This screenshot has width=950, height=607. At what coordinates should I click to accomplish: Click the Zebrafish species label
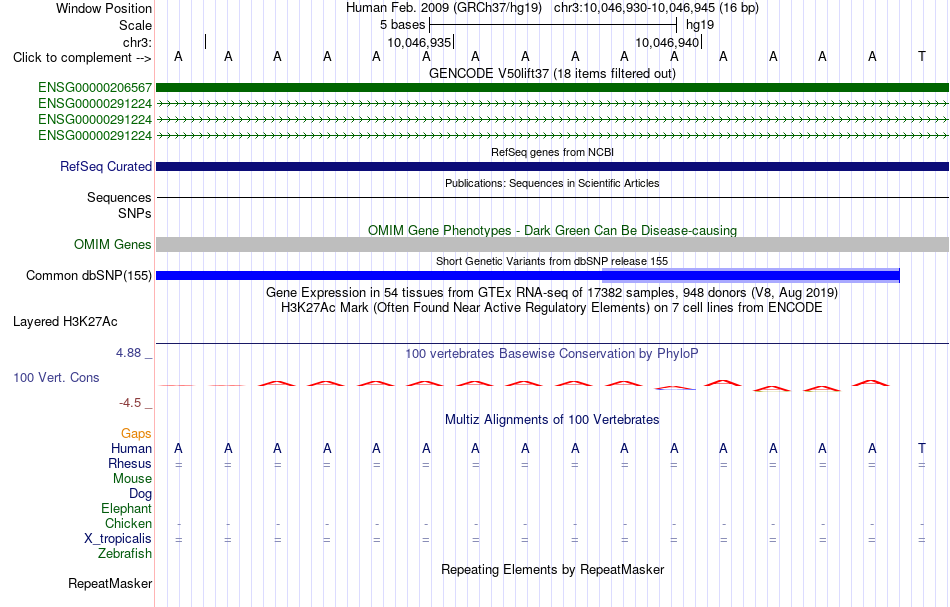coord(125,554)
